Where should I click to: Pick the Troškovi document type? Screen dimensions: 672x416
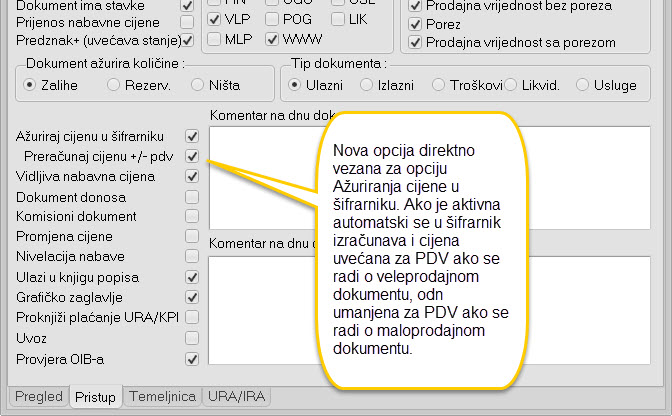(x=440, y=85)
